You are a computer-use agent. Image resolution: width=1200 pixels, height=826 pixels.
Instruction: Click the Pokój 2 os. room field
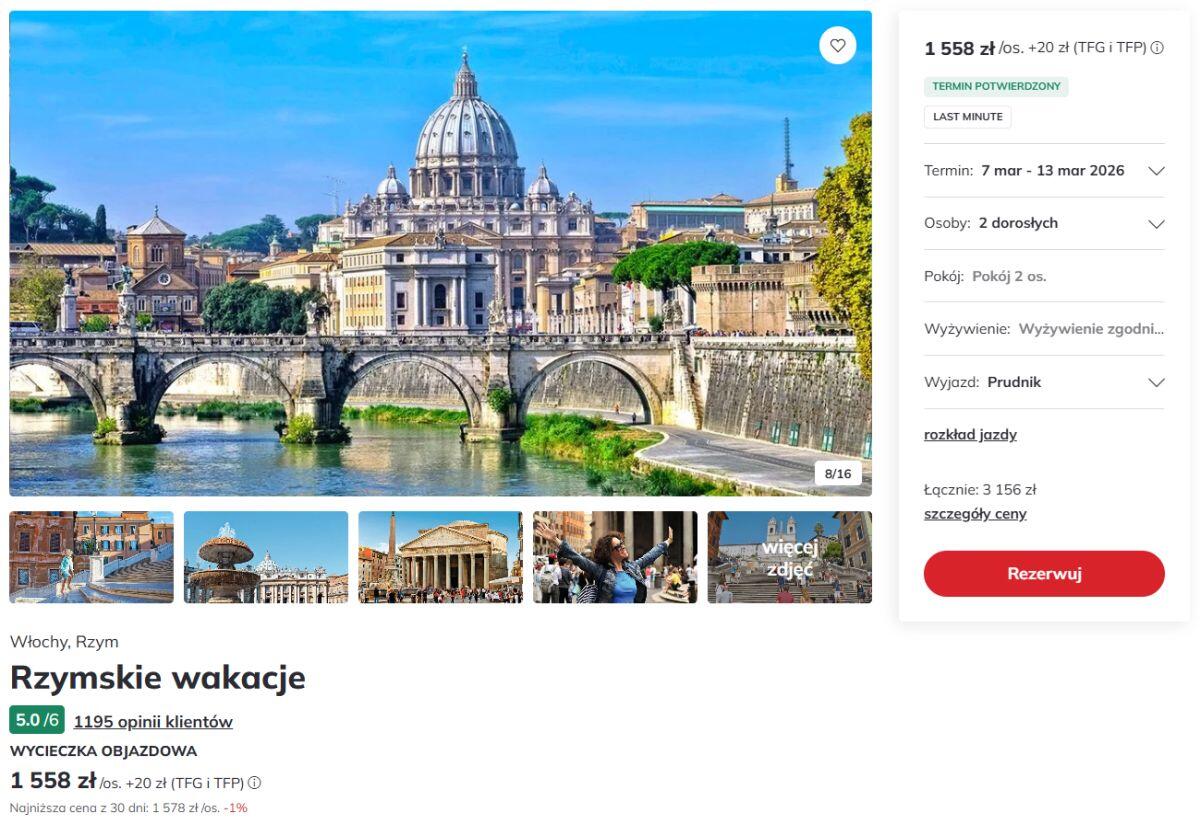1044,276
